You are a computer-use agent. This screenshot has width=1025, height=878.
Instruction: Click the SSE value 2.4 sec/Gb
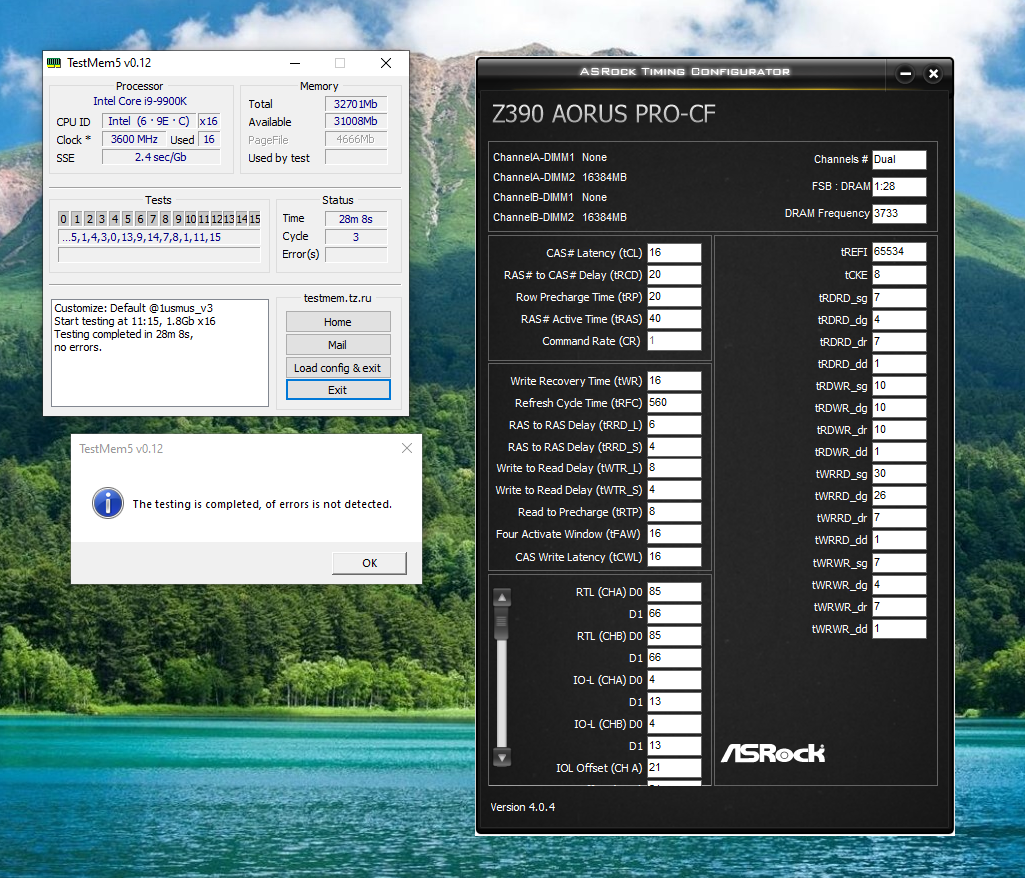pos(161,157)
